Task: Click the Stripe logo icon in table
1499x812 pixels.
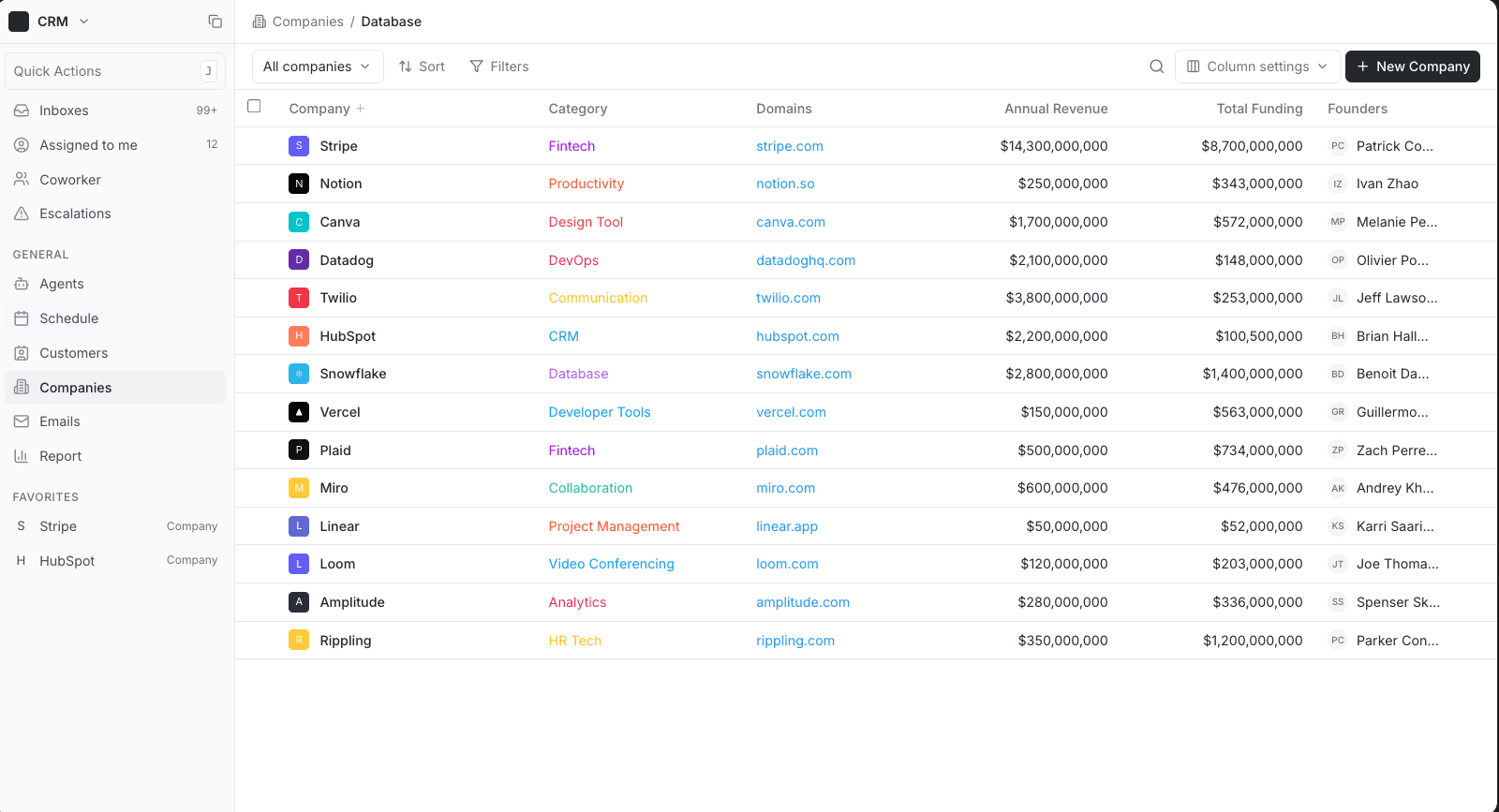Action: point(299,146)
